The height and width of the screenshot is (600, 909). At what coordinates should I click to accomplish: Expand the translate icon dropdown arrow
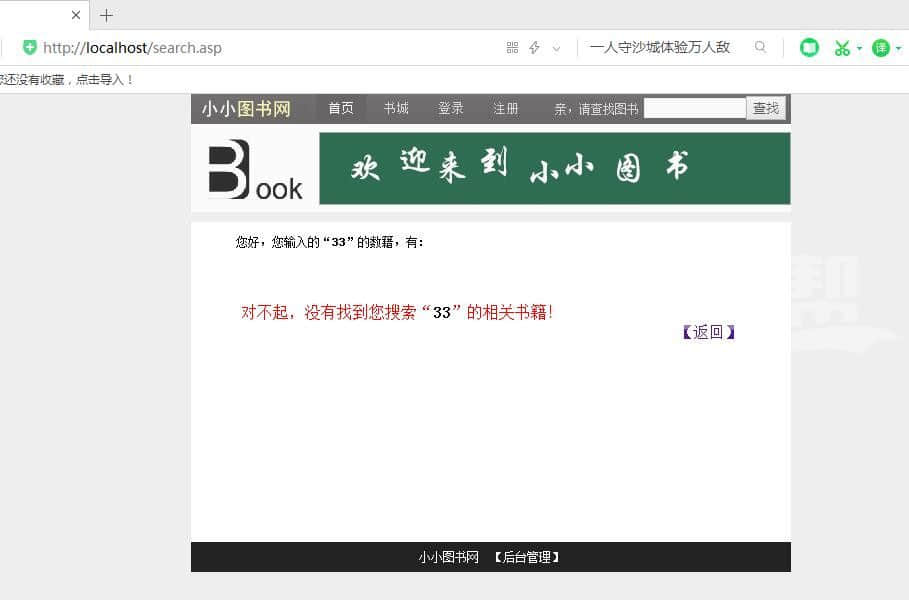click(898, 48)
